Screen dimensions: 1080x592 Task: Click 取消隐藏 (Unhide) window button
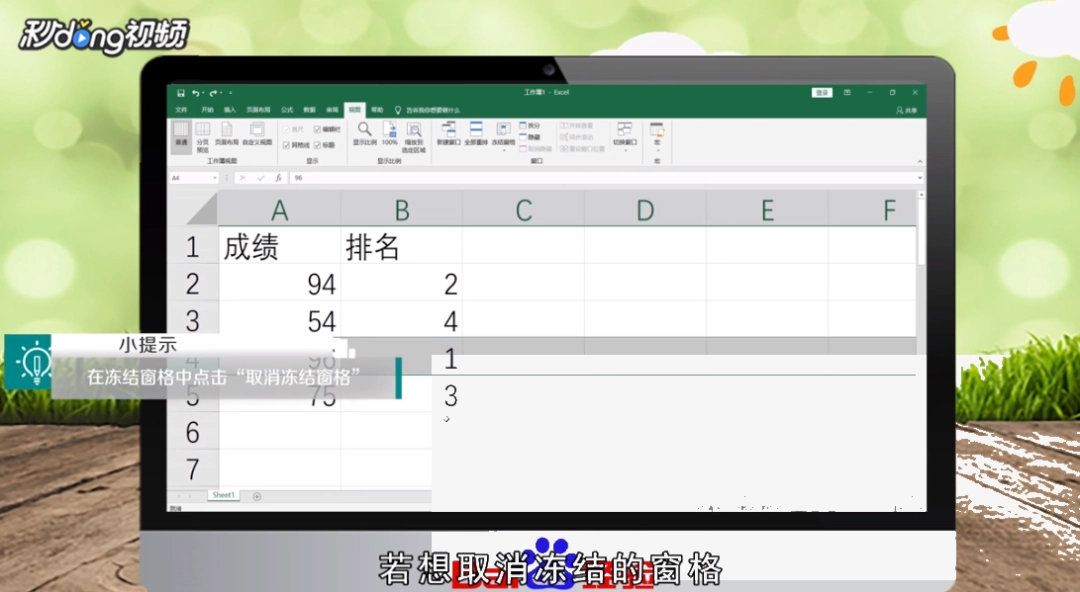(x=536, y=148)
